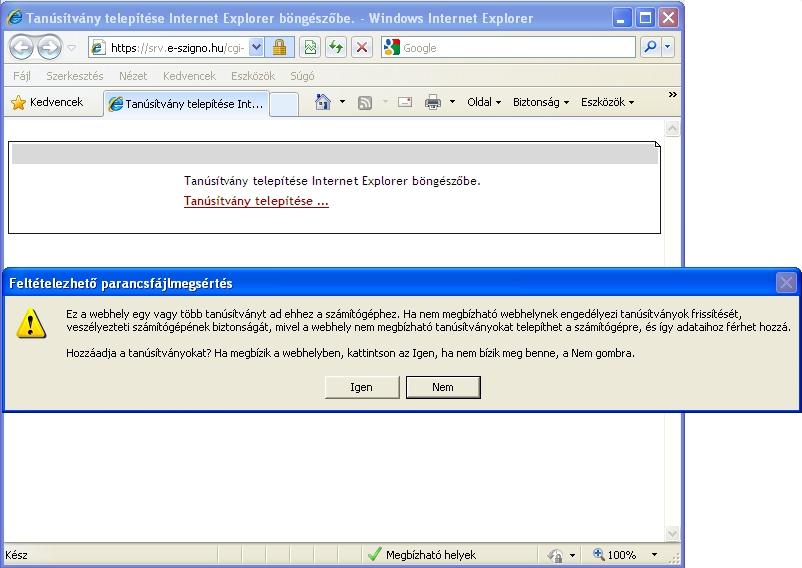Screen dimensions: 802x568
Task: Click the address bar with e-szigno.hu URL
Action: point(176,48)
